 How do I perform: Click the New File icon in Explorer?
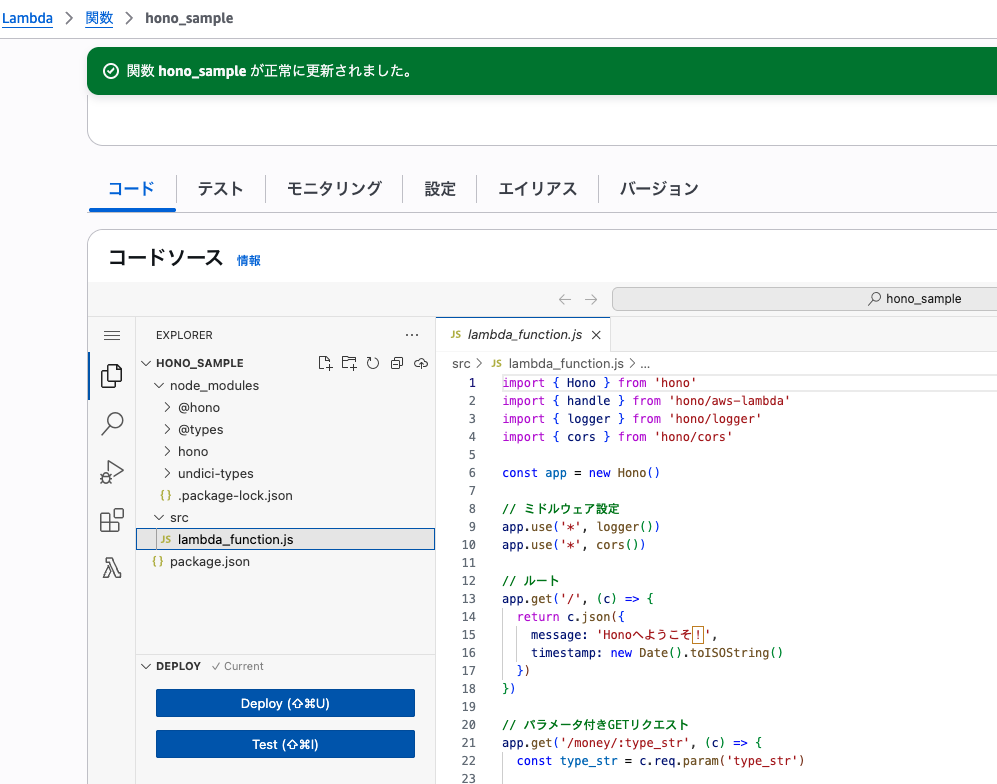click(x=325, y=363)
